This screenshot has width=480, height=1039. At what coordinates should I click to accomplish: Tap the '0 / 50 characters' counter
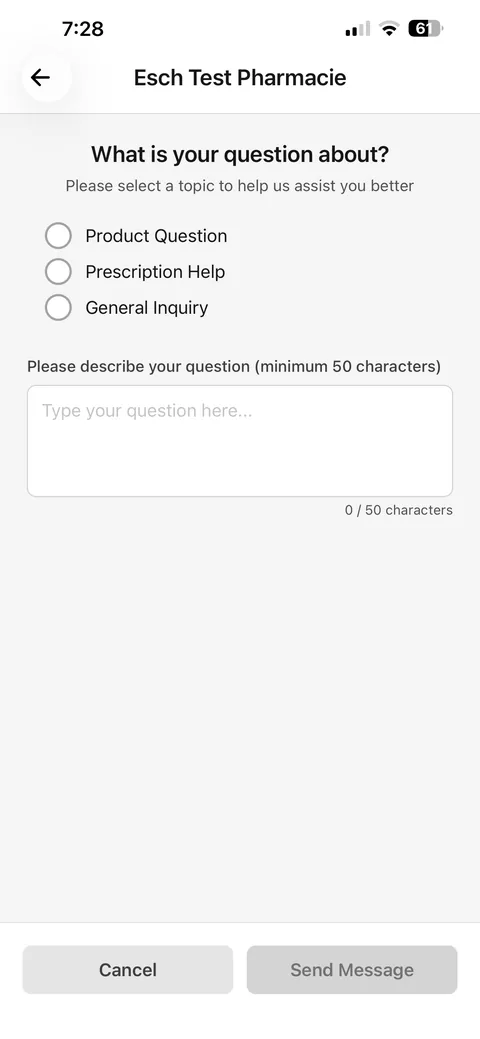(398, 510)
